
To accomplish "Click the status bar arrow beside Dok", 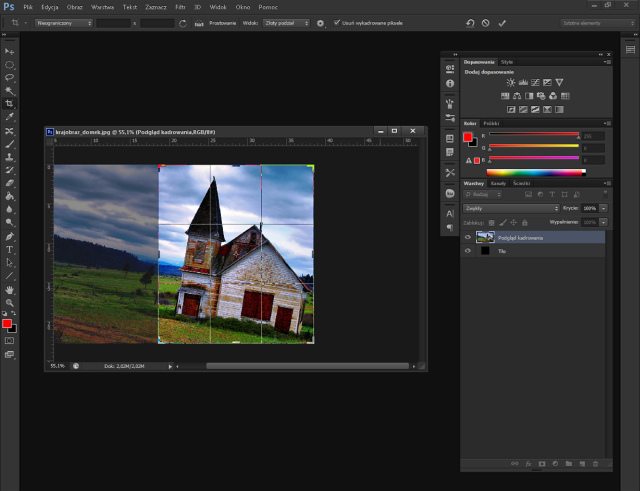I will 170,367.
